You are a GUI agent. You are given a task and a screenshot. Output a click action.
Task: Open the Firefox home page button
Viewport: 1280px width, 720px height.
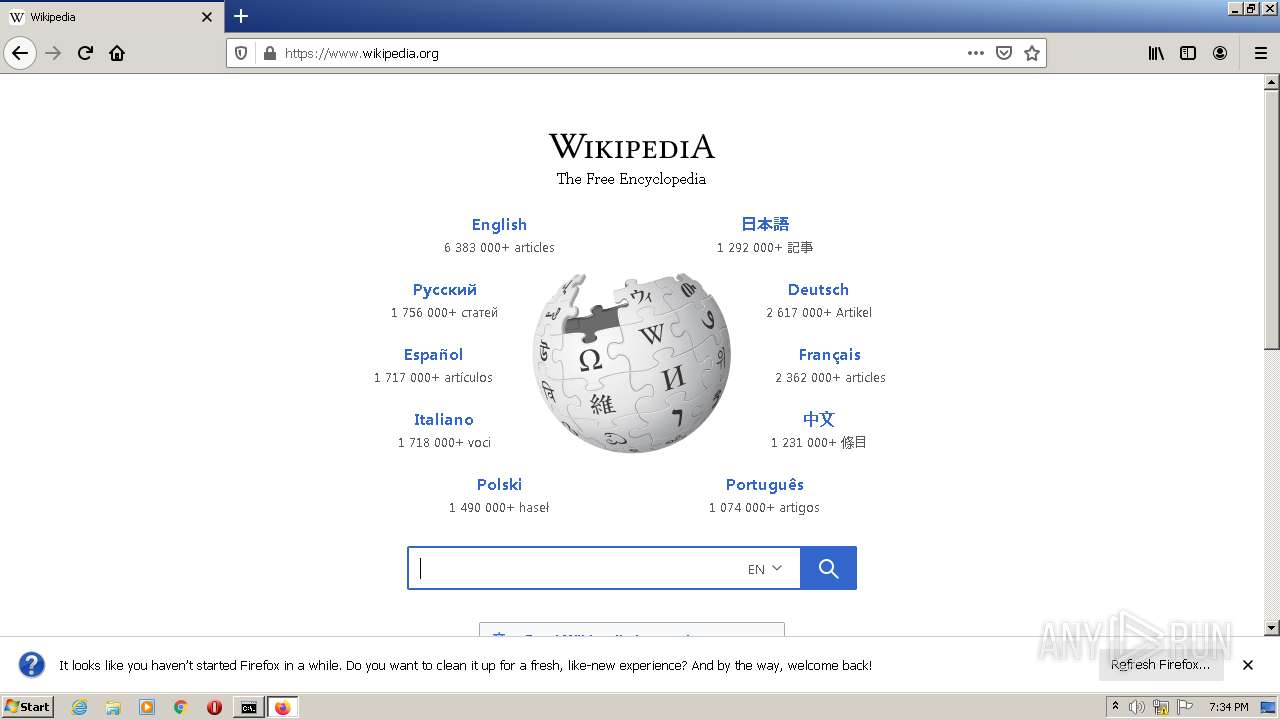(x=117, y=53)
